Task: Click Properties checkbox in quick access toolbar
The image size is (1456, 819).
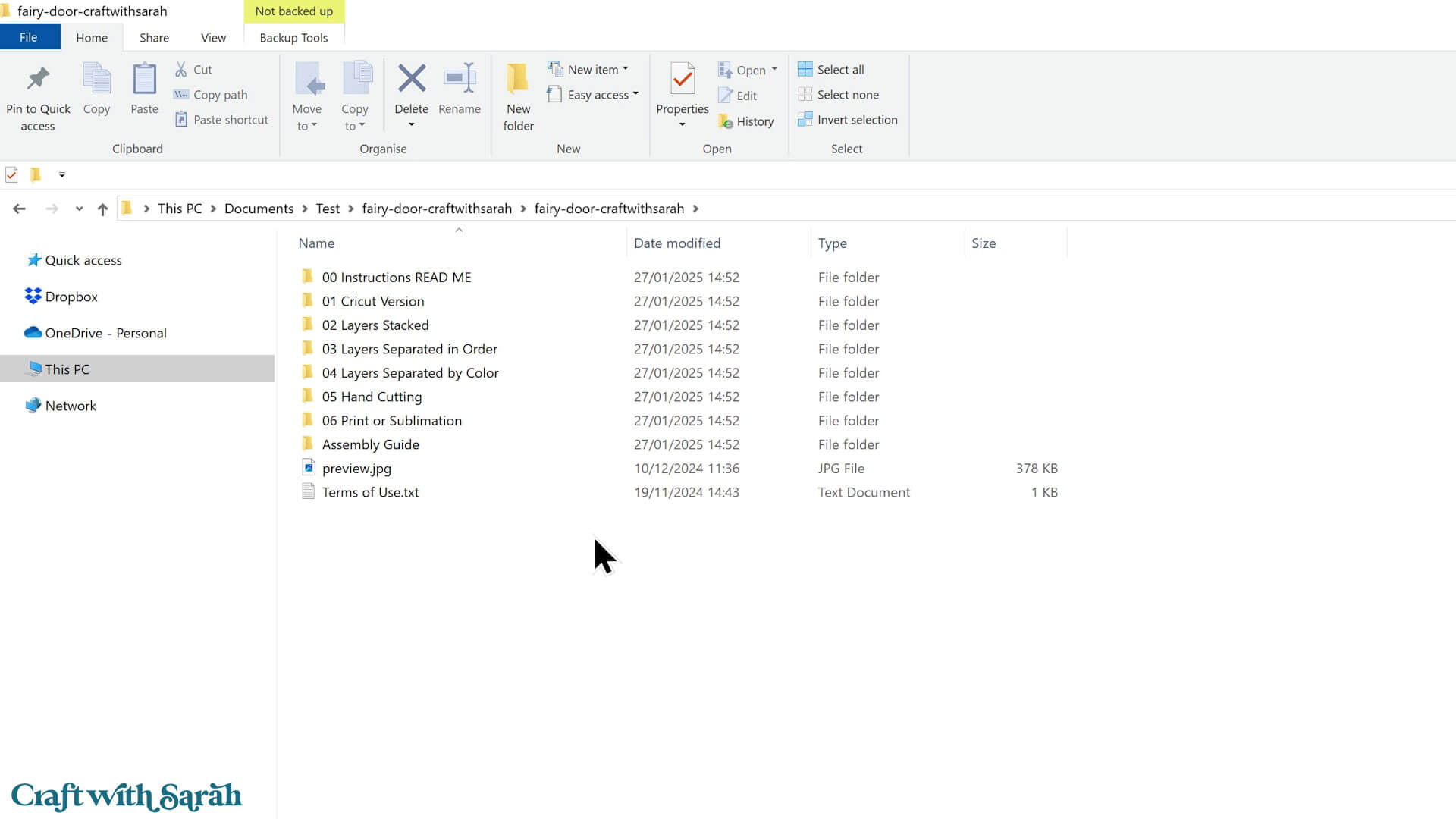Action: 11,175
